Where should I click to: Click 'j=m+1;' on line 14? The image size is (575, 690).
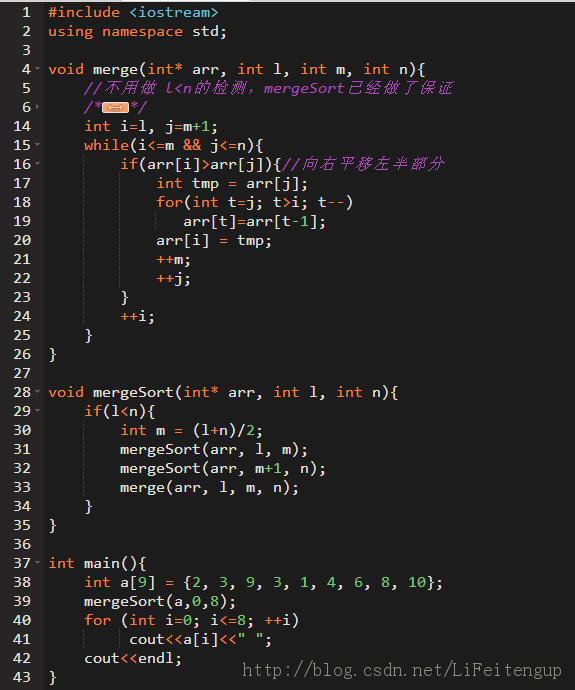tap(191, 127)
